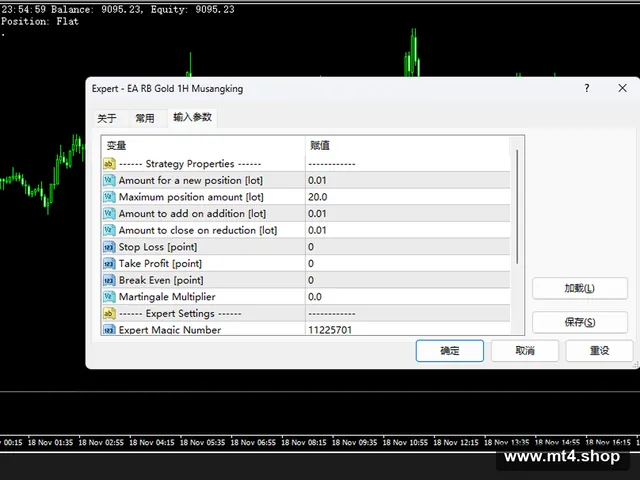
Task: Edit the Take Profit value 0
Action: pos(407,264)
